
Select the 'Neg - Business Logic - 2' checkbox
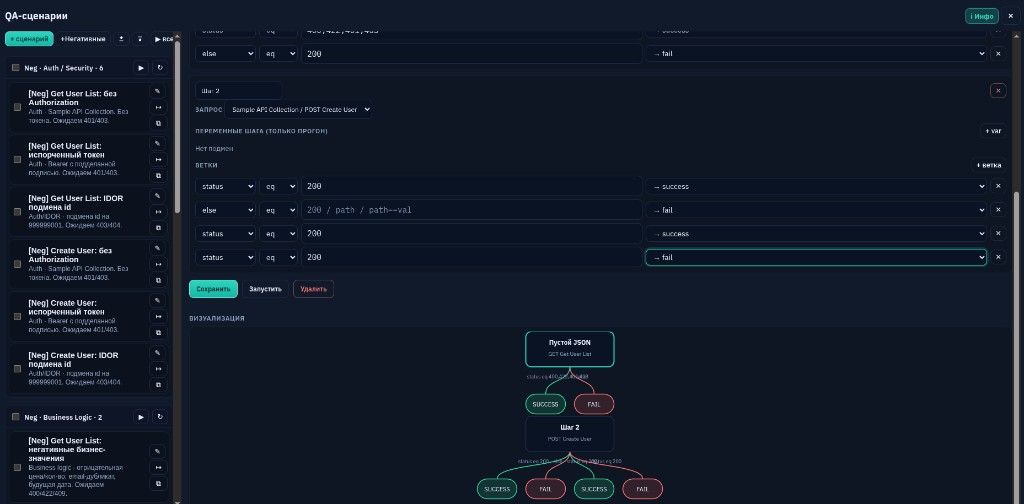tap(16, 417)
